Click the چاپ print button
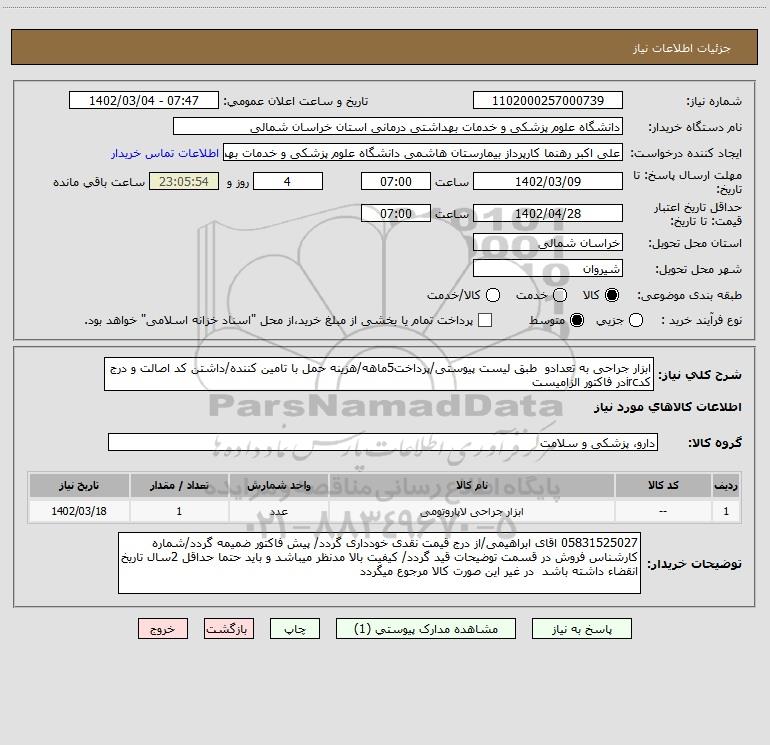 pos(295,629)
